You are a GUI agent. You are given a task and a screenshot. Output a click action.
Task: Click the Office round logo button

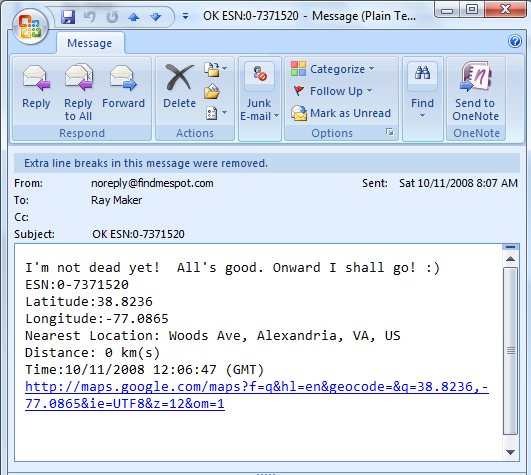(x=30, y=26)
